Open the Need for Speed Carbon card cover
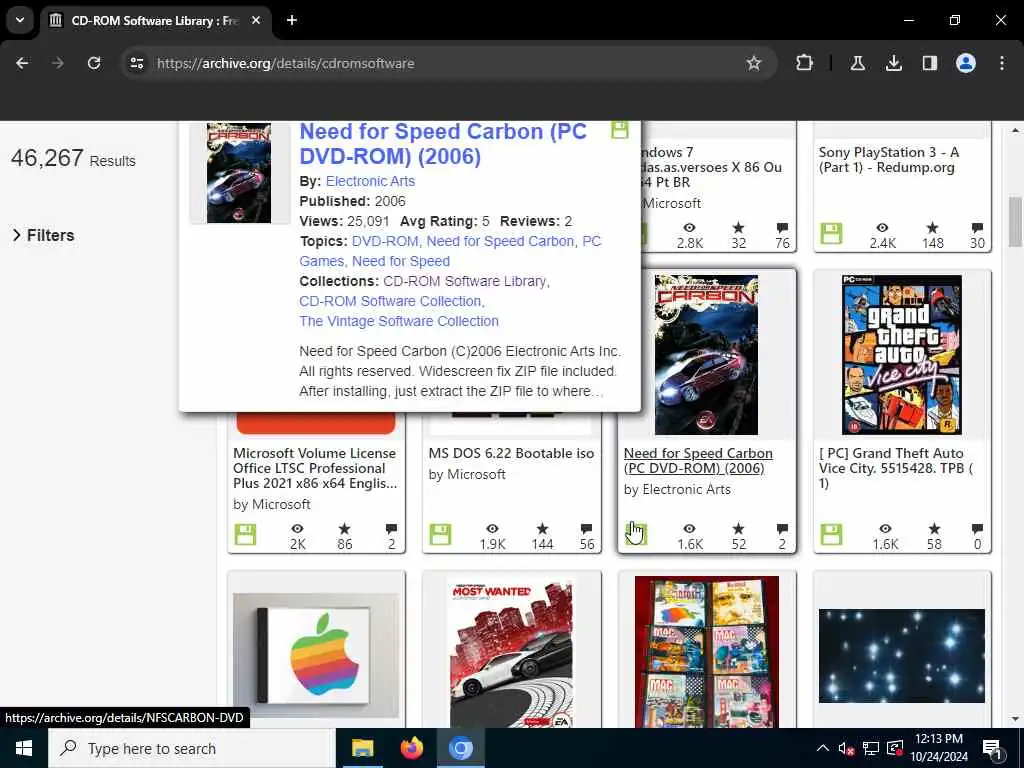This screenshot has width=1024, height=768. pos(706,355)
